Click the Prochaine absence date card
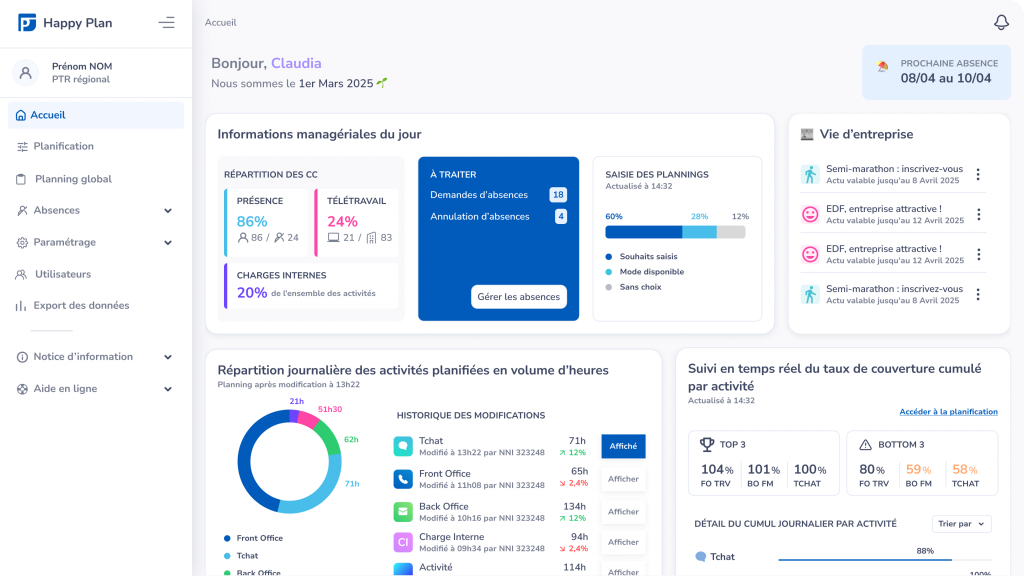 point(935,72)
